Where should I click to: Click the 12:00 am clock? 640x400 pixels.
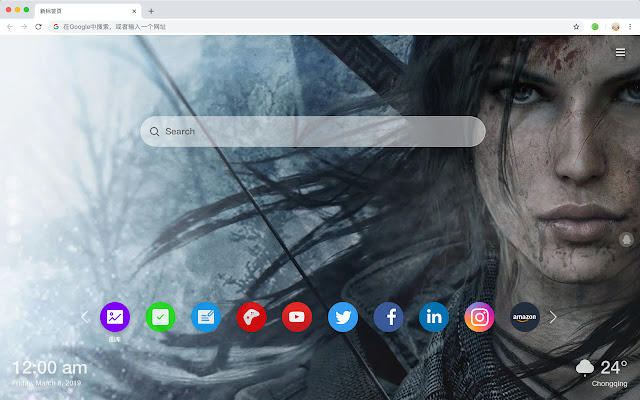coord(49,368)
